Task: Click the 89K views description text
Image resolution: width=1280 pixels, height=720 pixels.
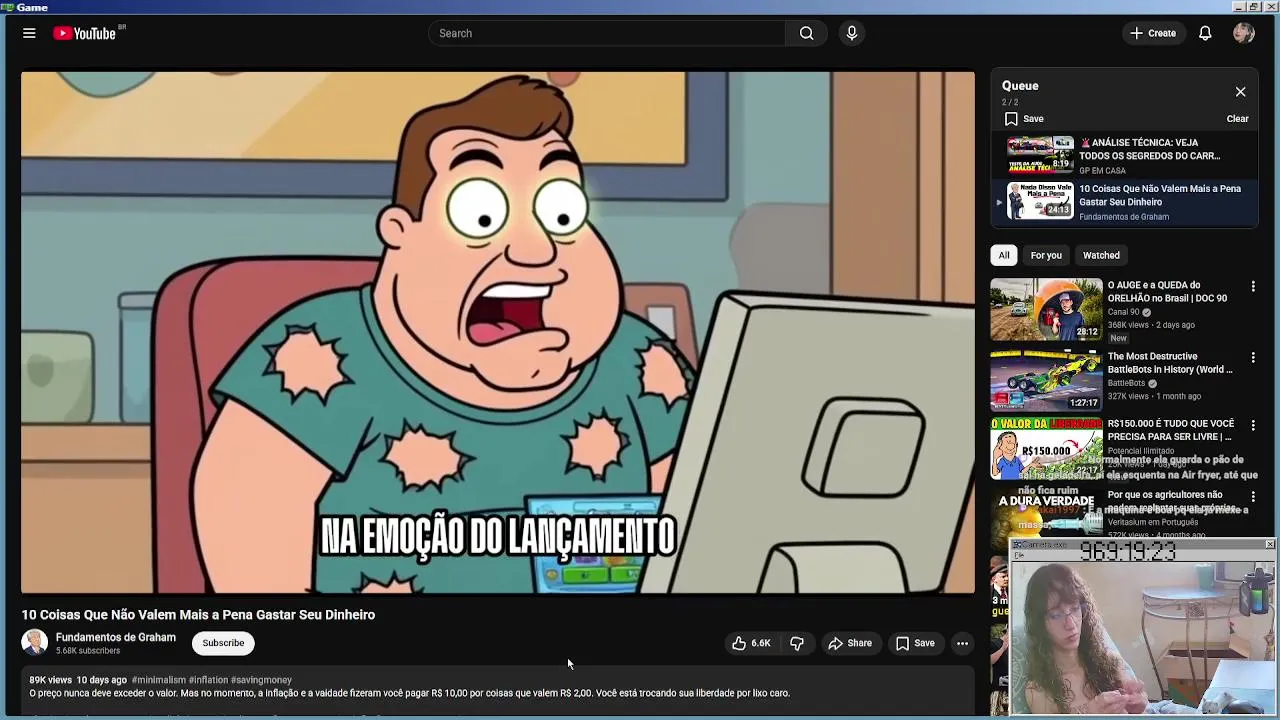Action: point(50,680)
